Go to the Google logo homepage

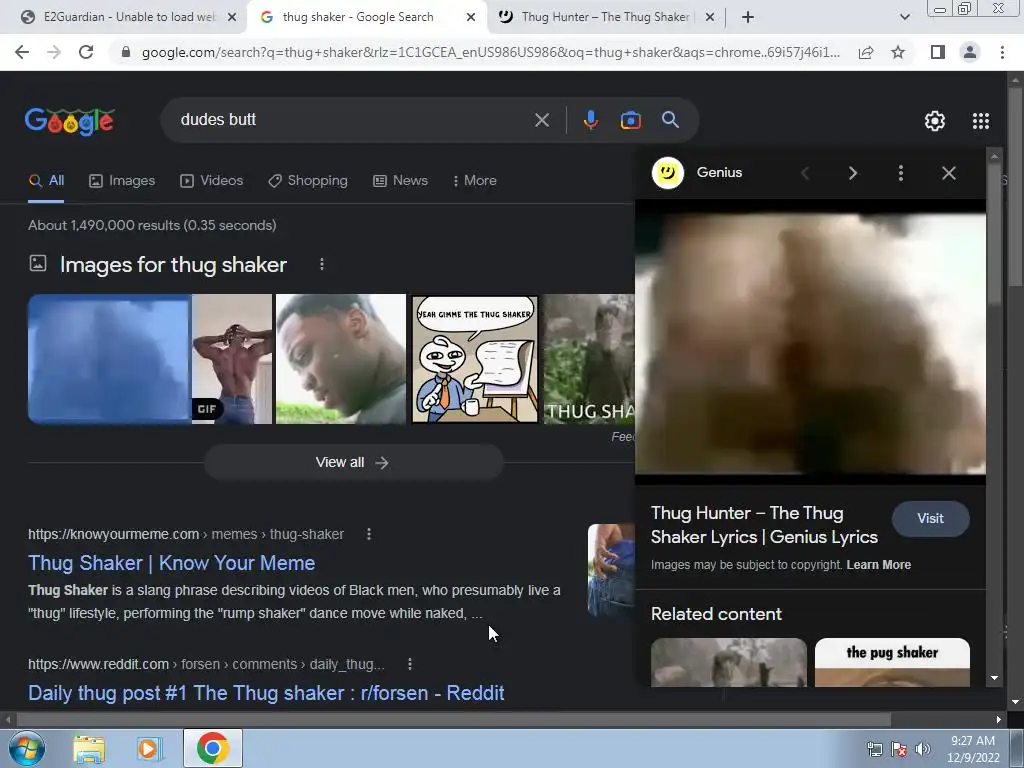tap(70, 121)
